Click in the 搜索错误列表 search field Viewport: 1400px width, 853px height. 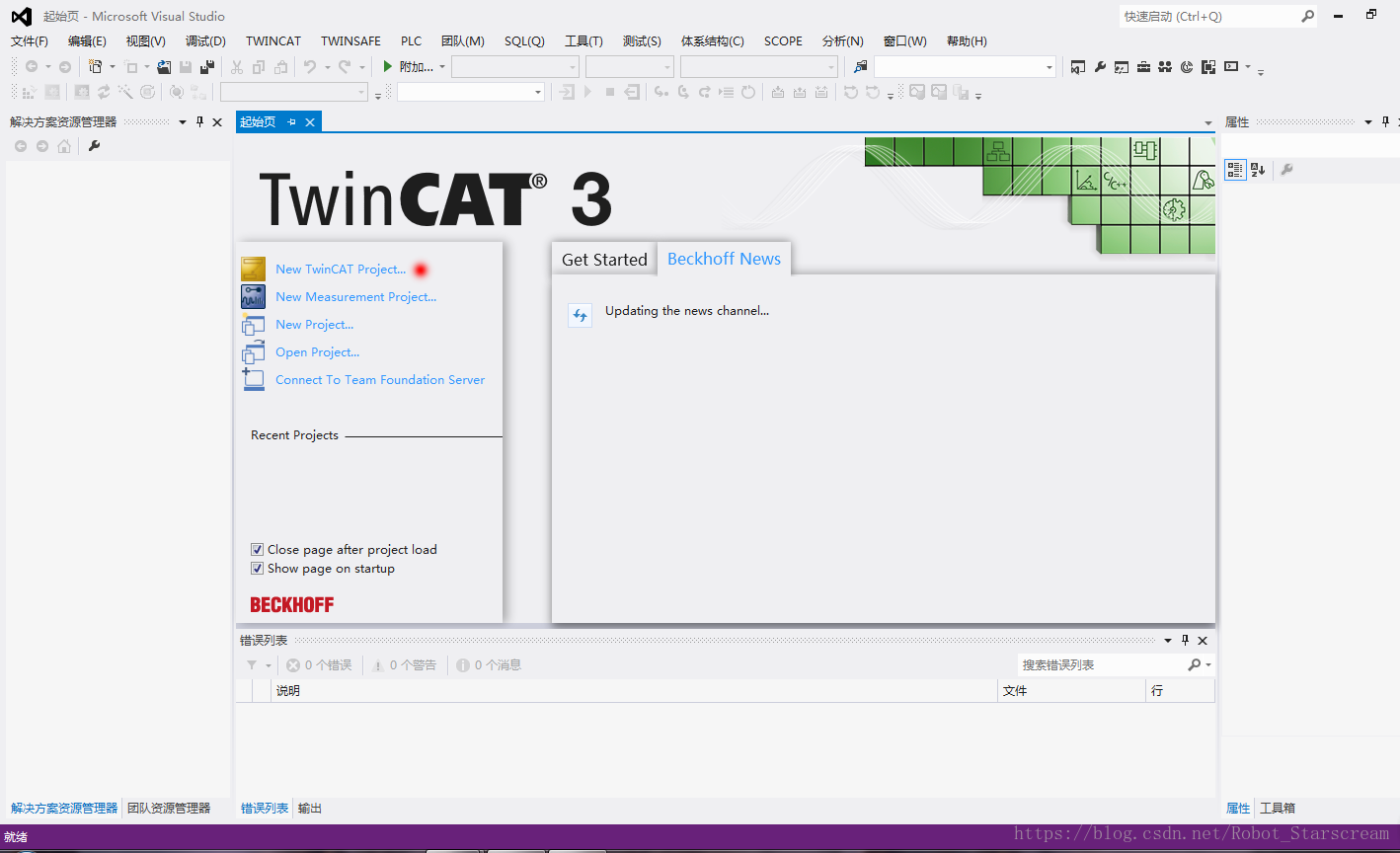click(1102, 665)
